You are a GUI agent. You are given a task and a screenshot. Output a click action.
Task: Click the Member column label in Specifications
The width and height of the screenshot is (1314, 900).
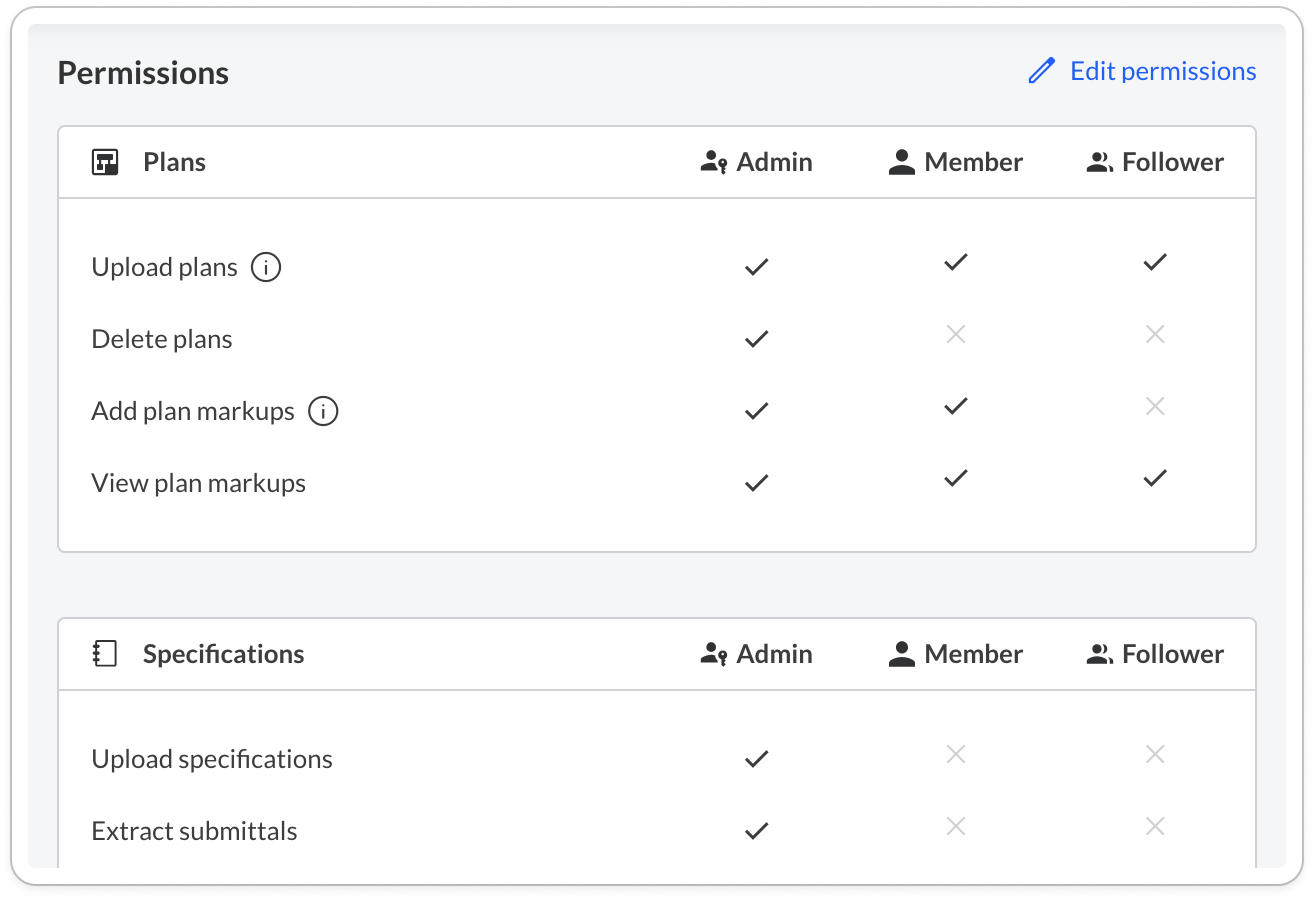pyautogui.click(x=973, y=654)
